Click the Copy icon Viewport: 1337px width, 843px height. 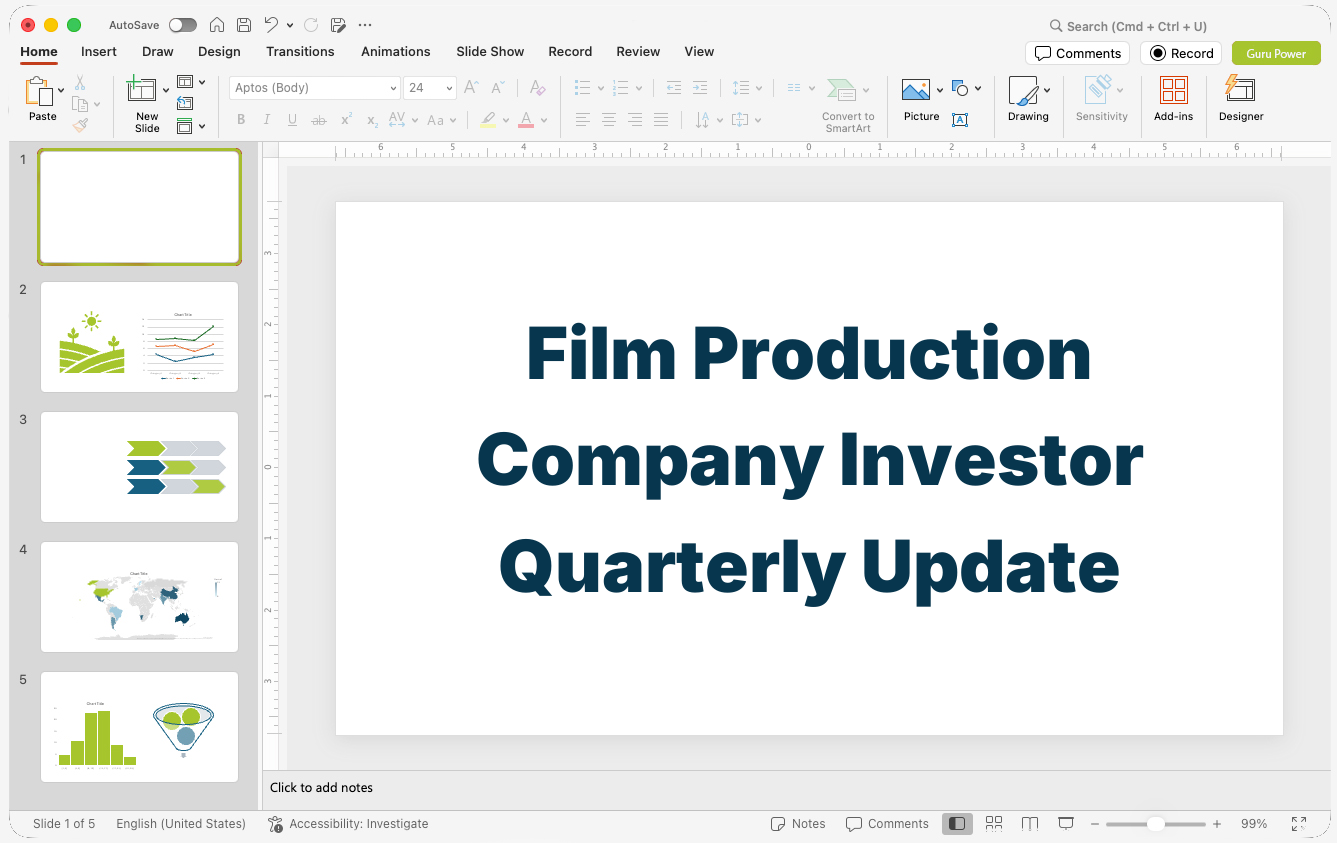pos(80,104)
